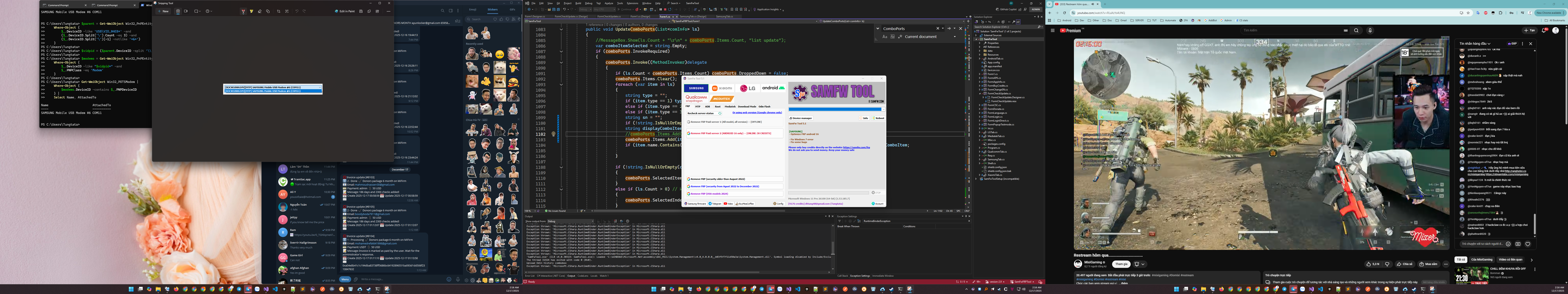
Task: Open Nguyễn Toàn chat in Telegram
Action: 307,207
